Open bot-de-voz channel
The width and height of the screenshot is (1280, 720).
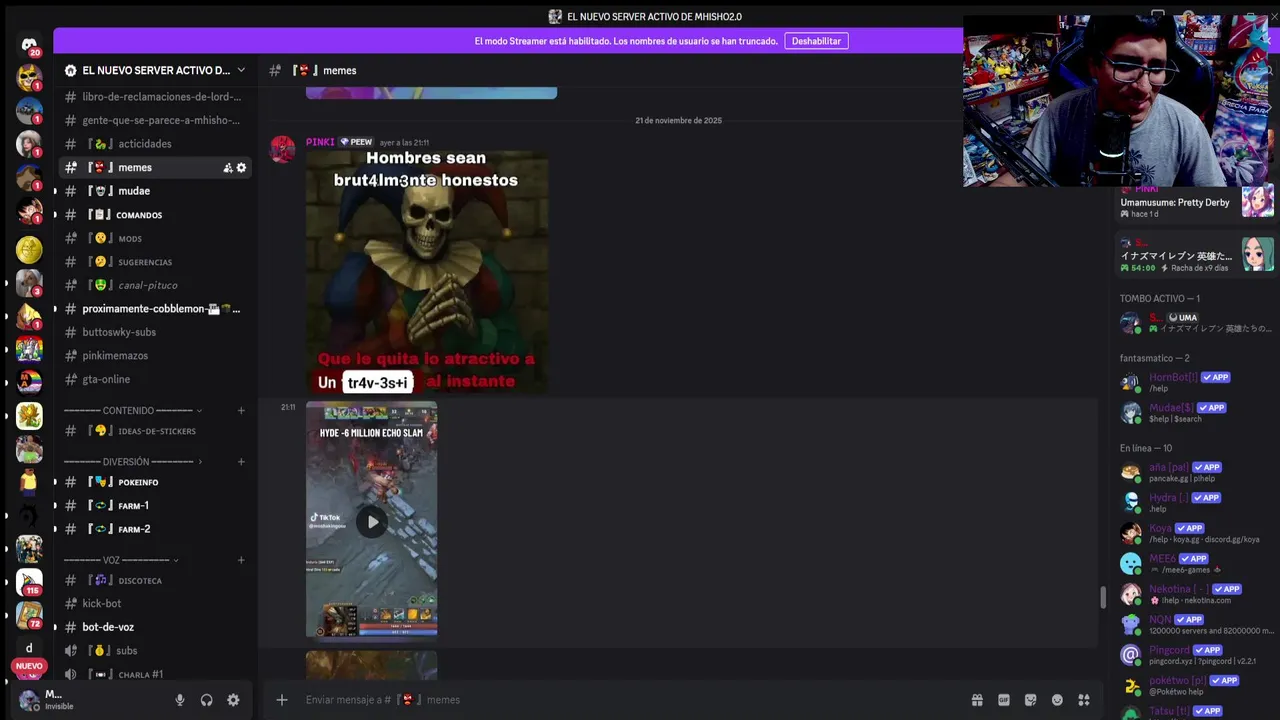click(155, 627)
